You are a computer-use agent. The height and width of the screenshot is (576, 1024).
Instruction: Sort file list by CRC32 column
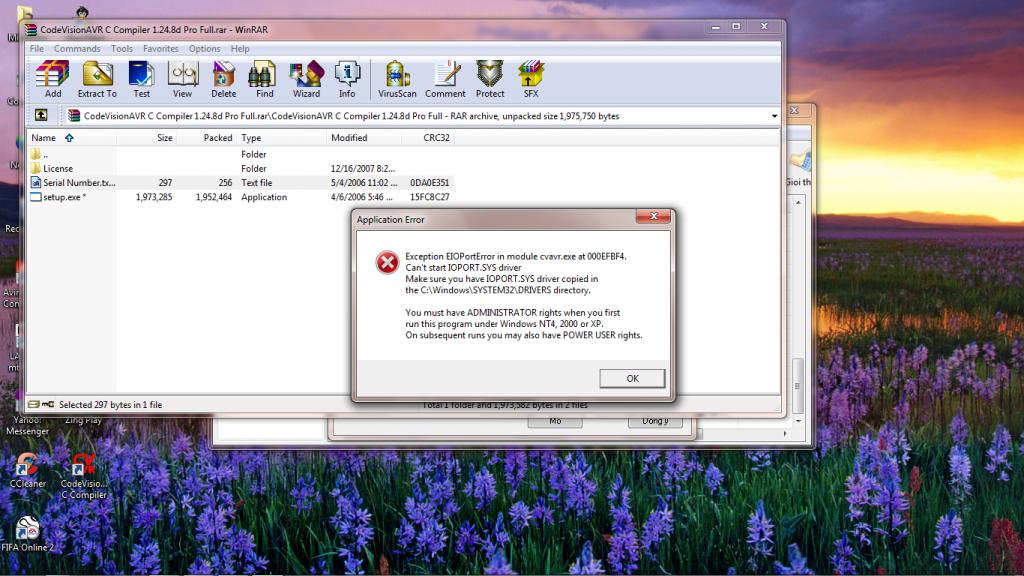click(427, 138)
